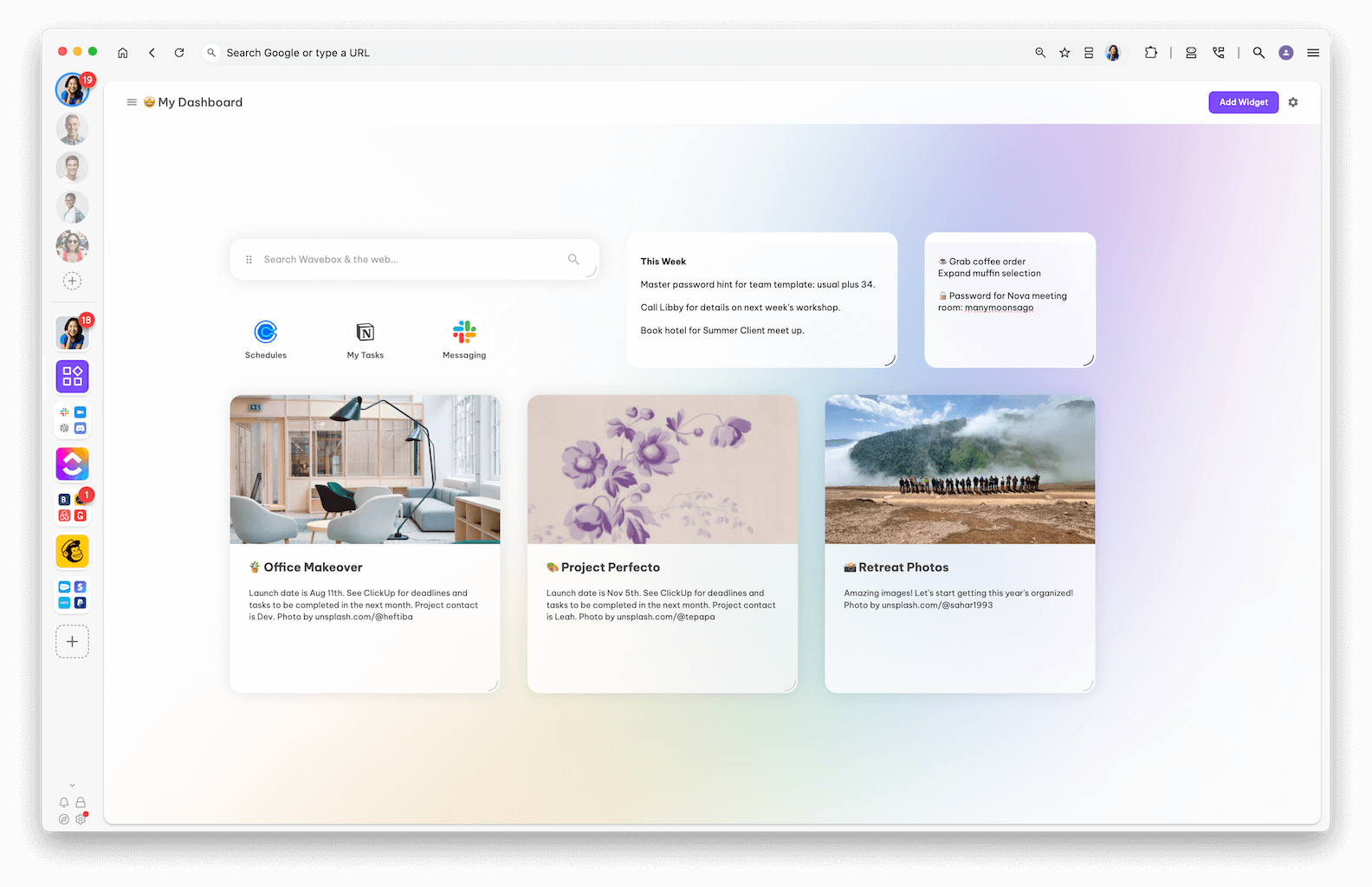Click the profile photo in address bar
The width and height of the screenshot is (1372, 887).
point(1113,53)
